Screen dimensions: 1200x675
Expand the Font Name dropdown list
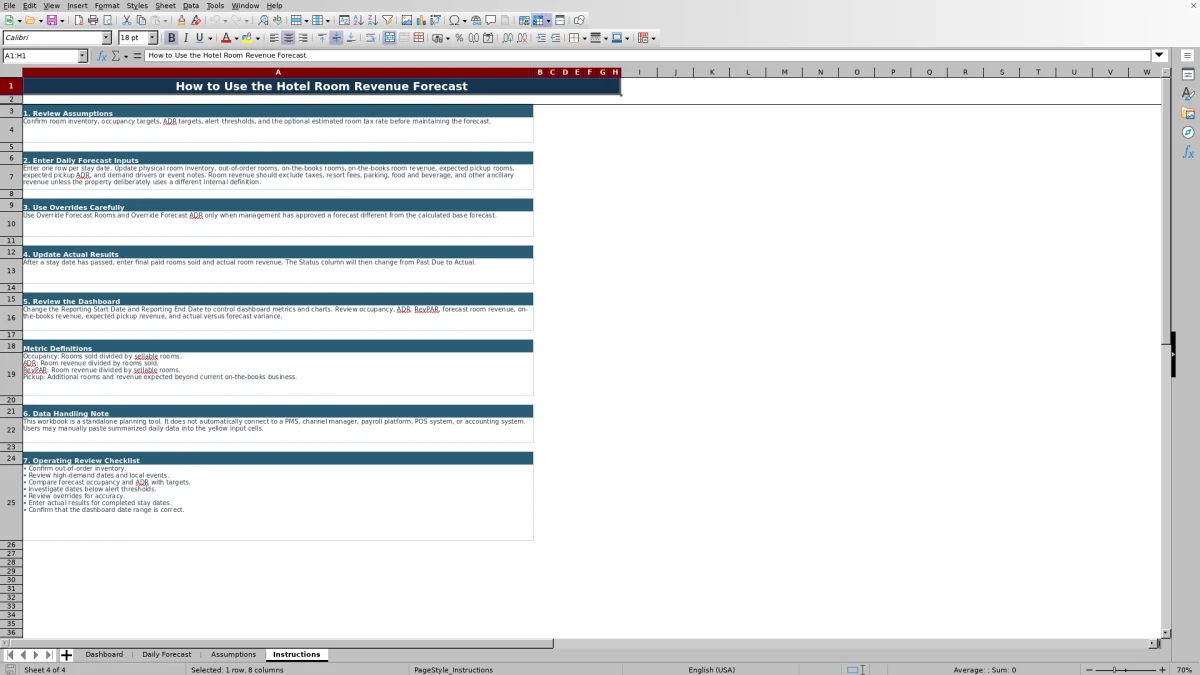tap(106, 38)
